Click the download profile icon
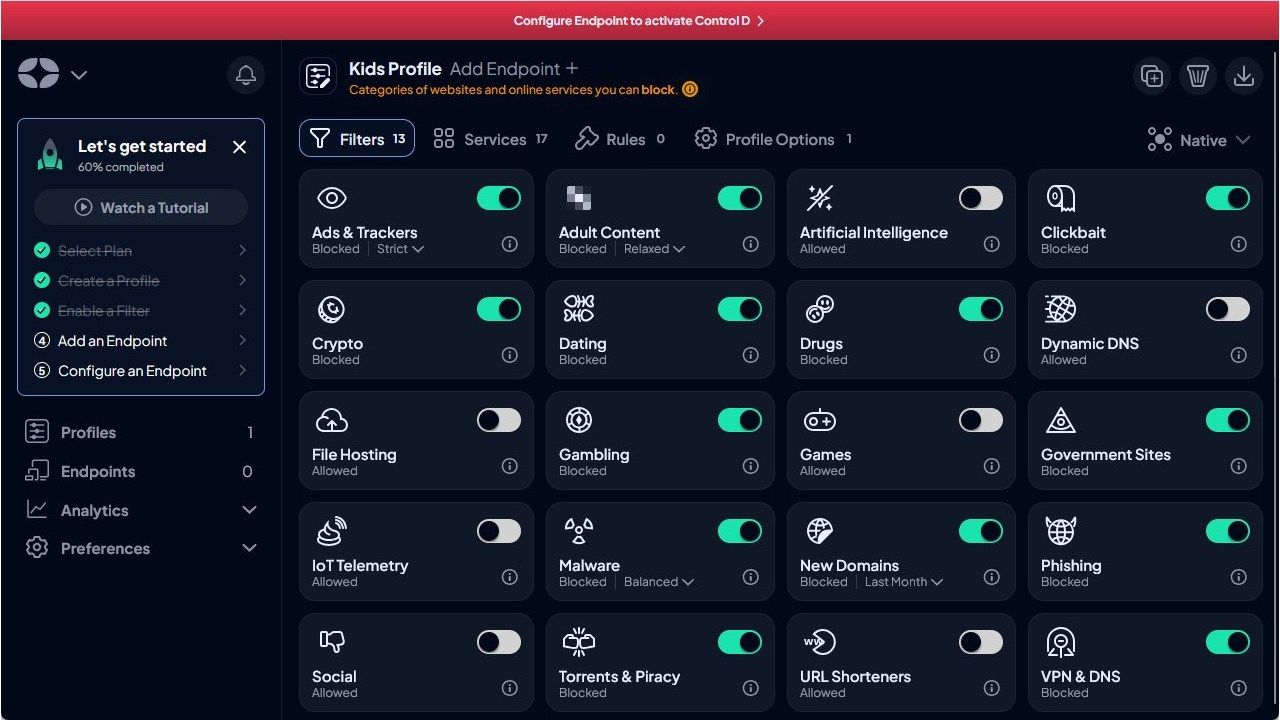This screenshot has height=720, width=1280. (1244, 76)
